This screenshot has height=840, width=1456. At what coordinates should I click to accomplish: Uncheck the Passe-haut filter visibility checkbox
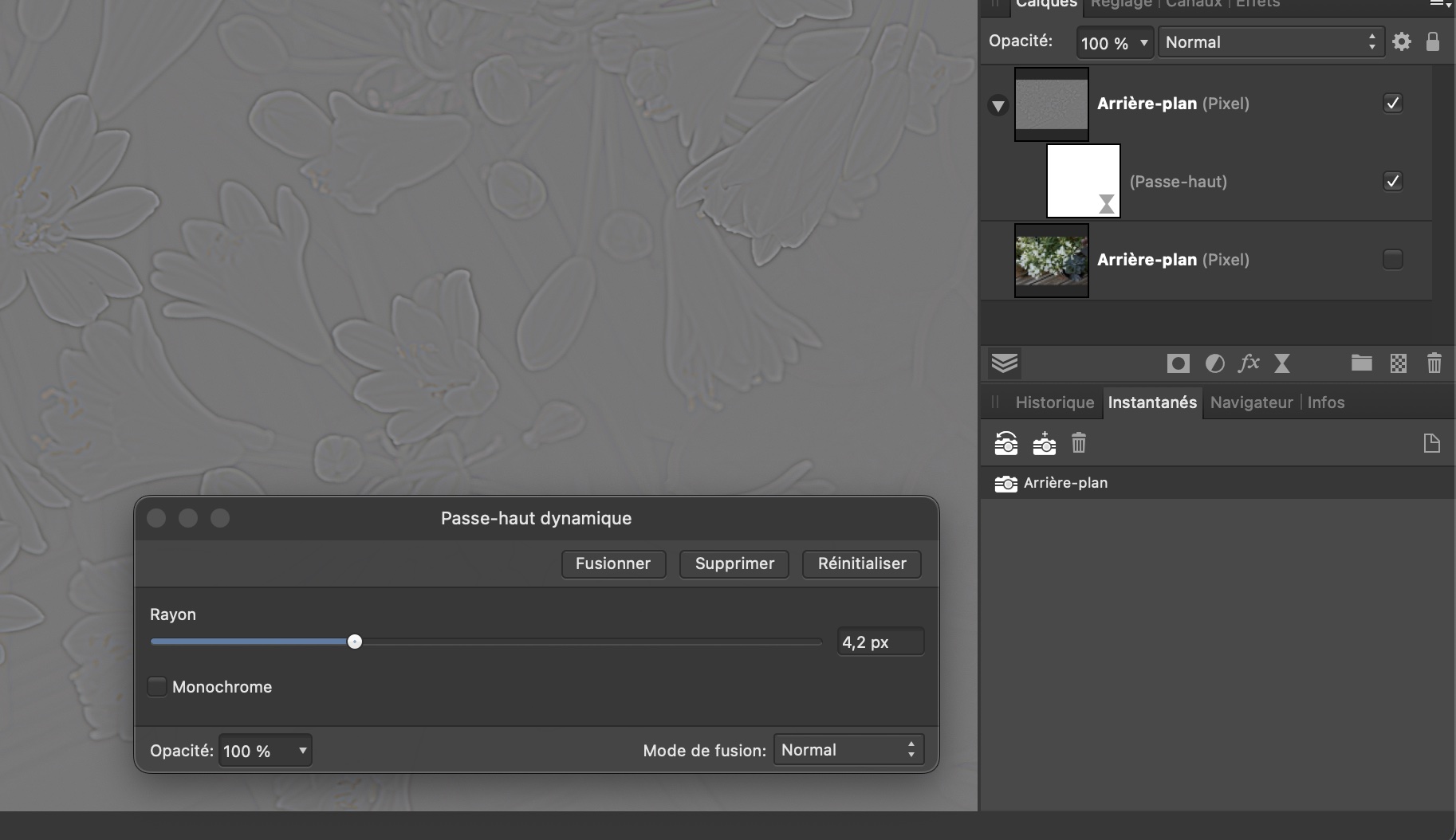(1393, 181)
